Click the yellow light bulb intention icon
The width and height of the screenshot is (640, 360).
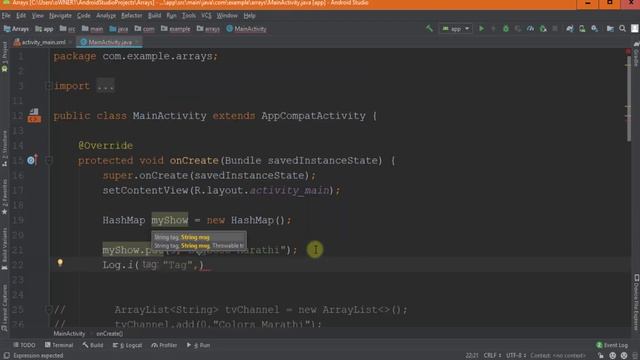tap(60, 262)
